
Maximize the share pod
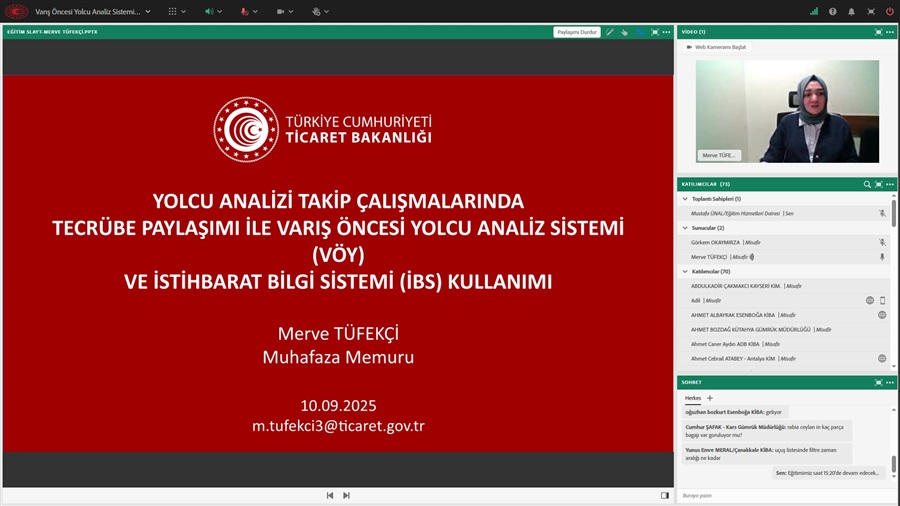(x=655, y=32)
